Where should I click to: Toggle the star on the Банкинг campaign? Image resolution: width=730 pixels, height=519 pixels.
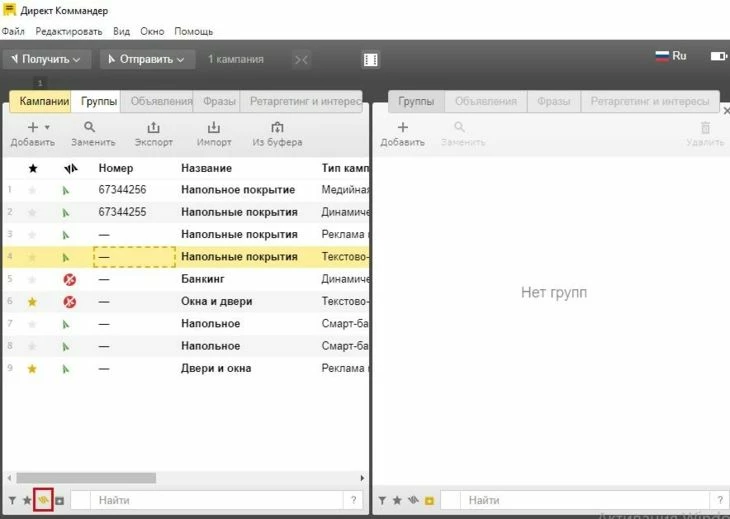coord(32,280)
